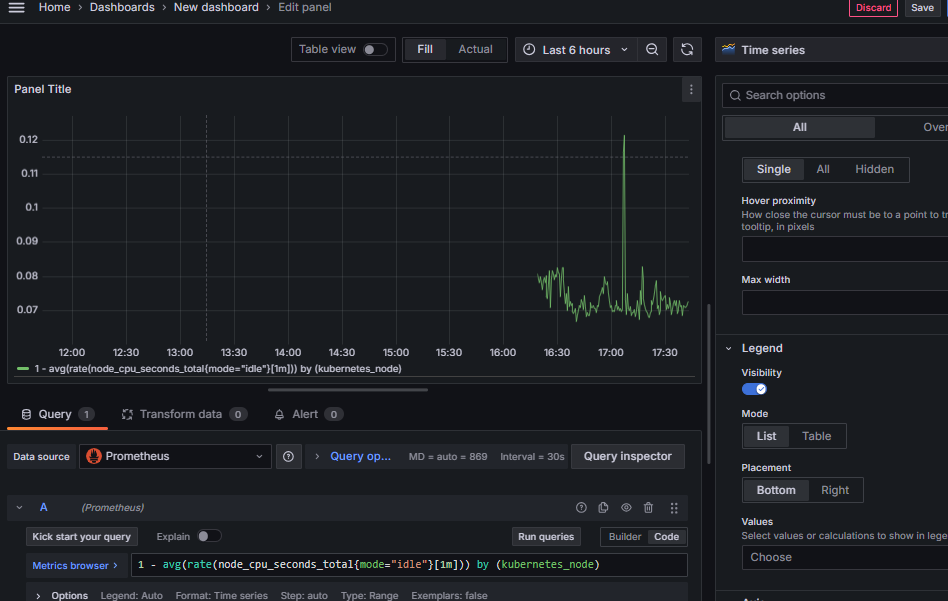Open the panel's three-dot menu
This screenshot has height=601, width=948.
(690, 90)
